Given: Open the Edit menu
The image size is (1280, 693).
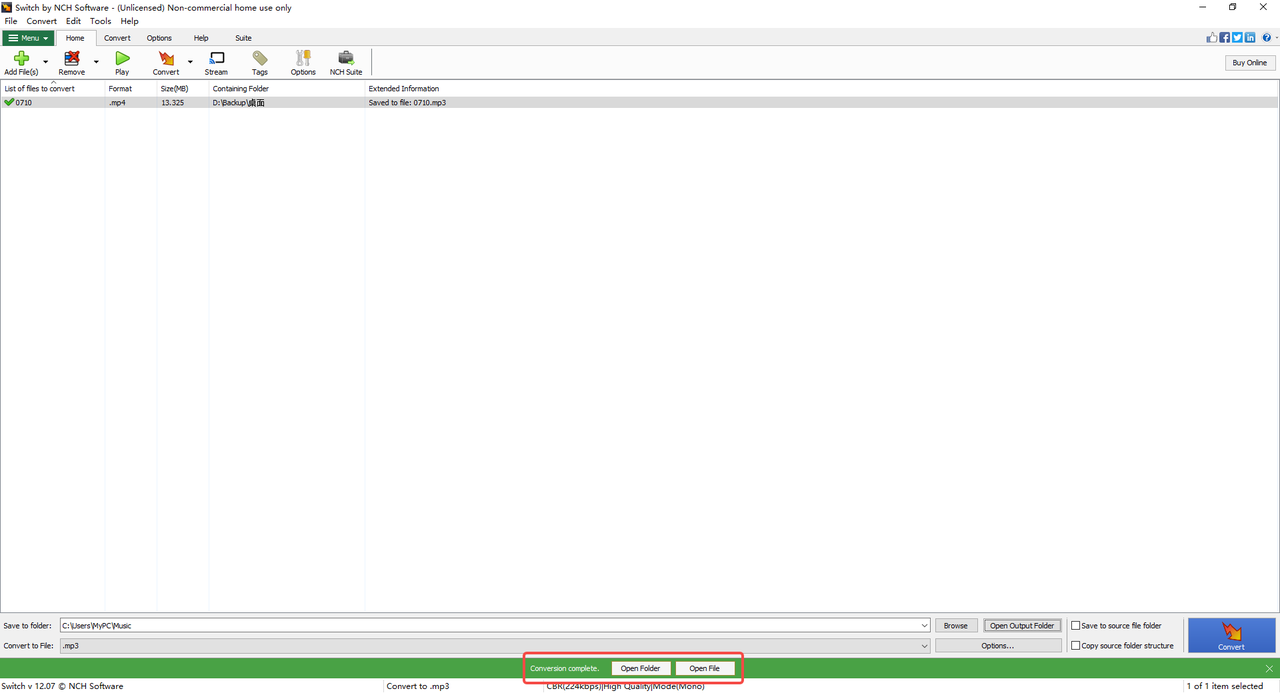Looking at the screenshot, I should pos(74,21).
